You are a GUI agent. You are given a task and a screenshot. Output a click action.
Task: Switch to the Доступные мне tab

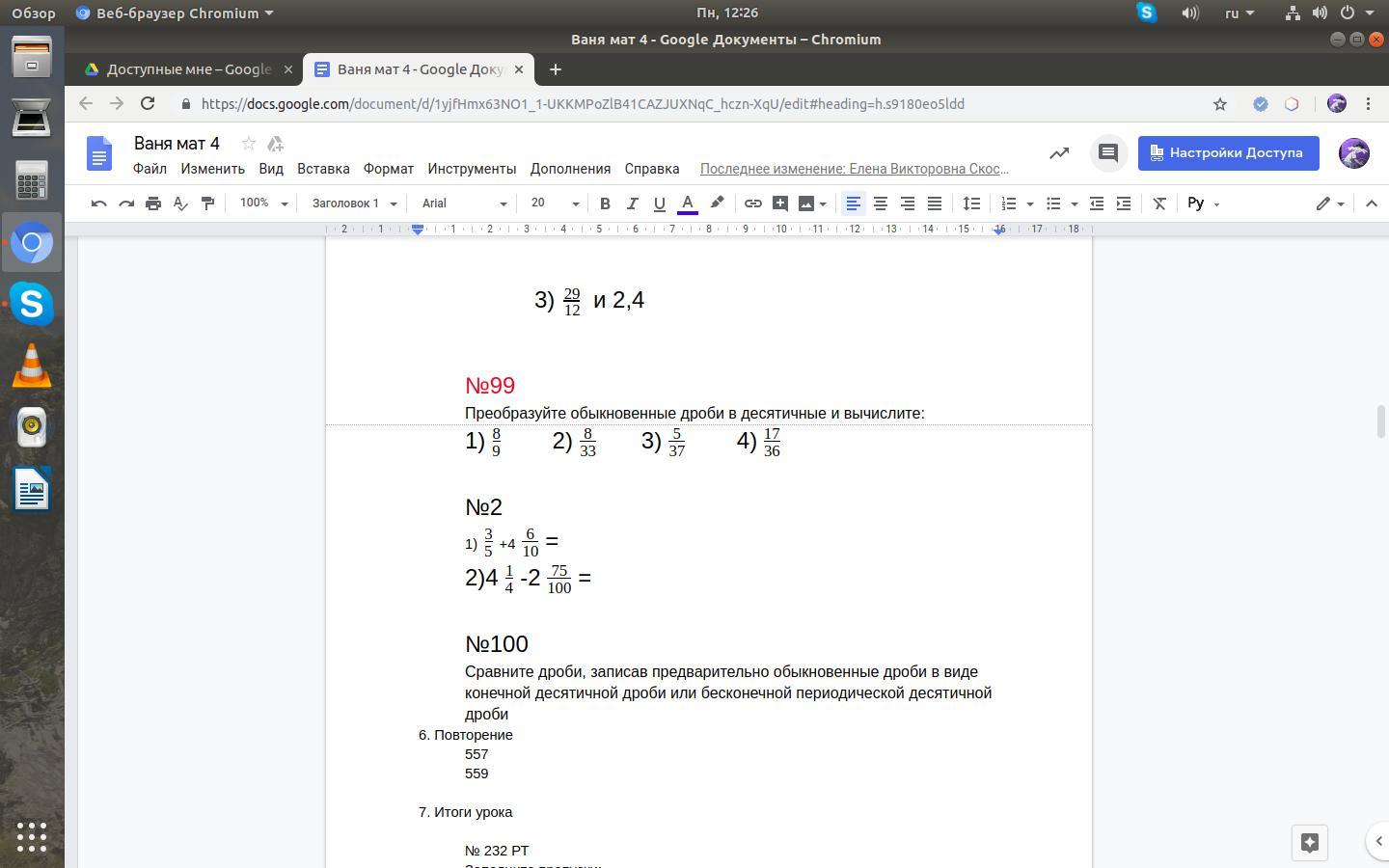tap(189, 69)
